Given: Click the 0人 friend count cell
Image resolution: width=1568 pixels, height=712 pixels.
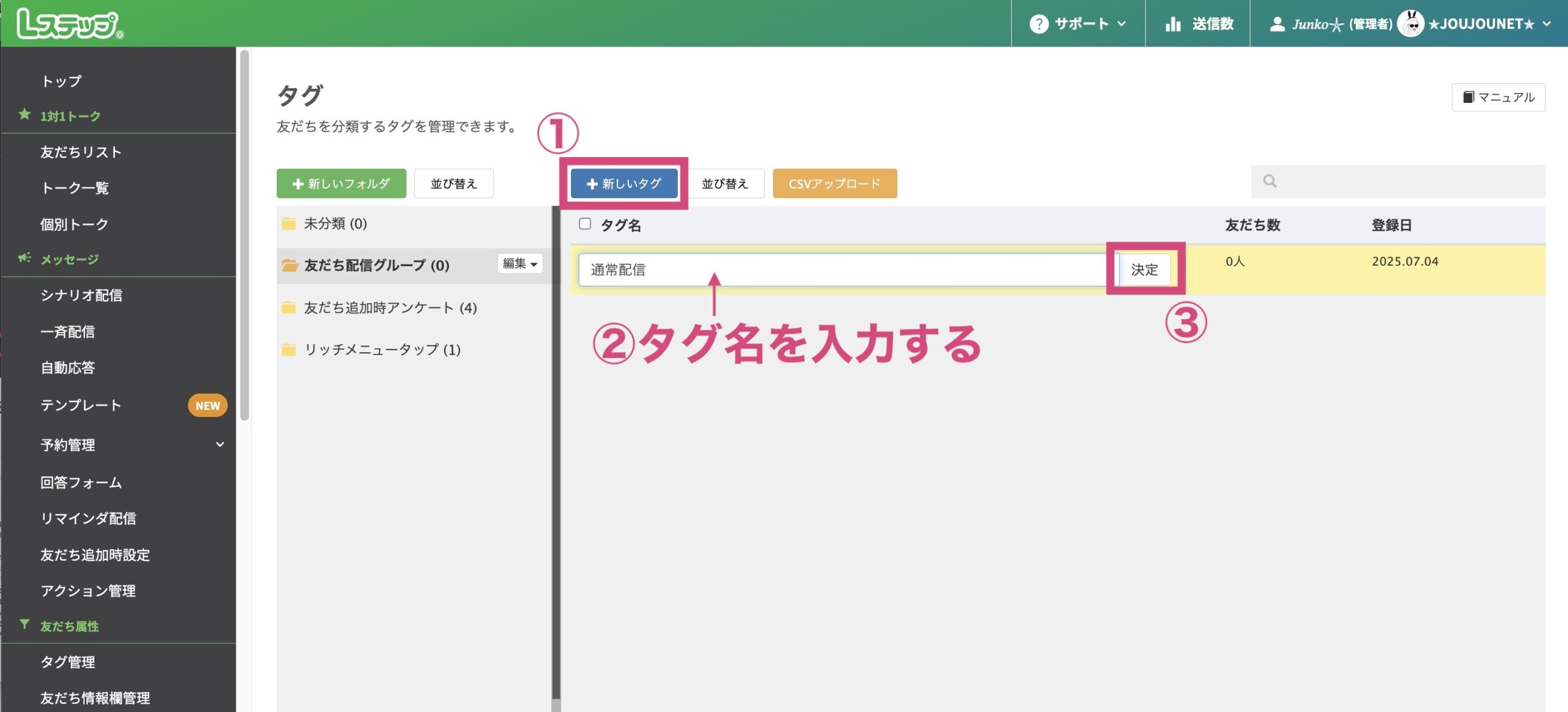Looking at the screenshot, I should (x=1235, y=261).
